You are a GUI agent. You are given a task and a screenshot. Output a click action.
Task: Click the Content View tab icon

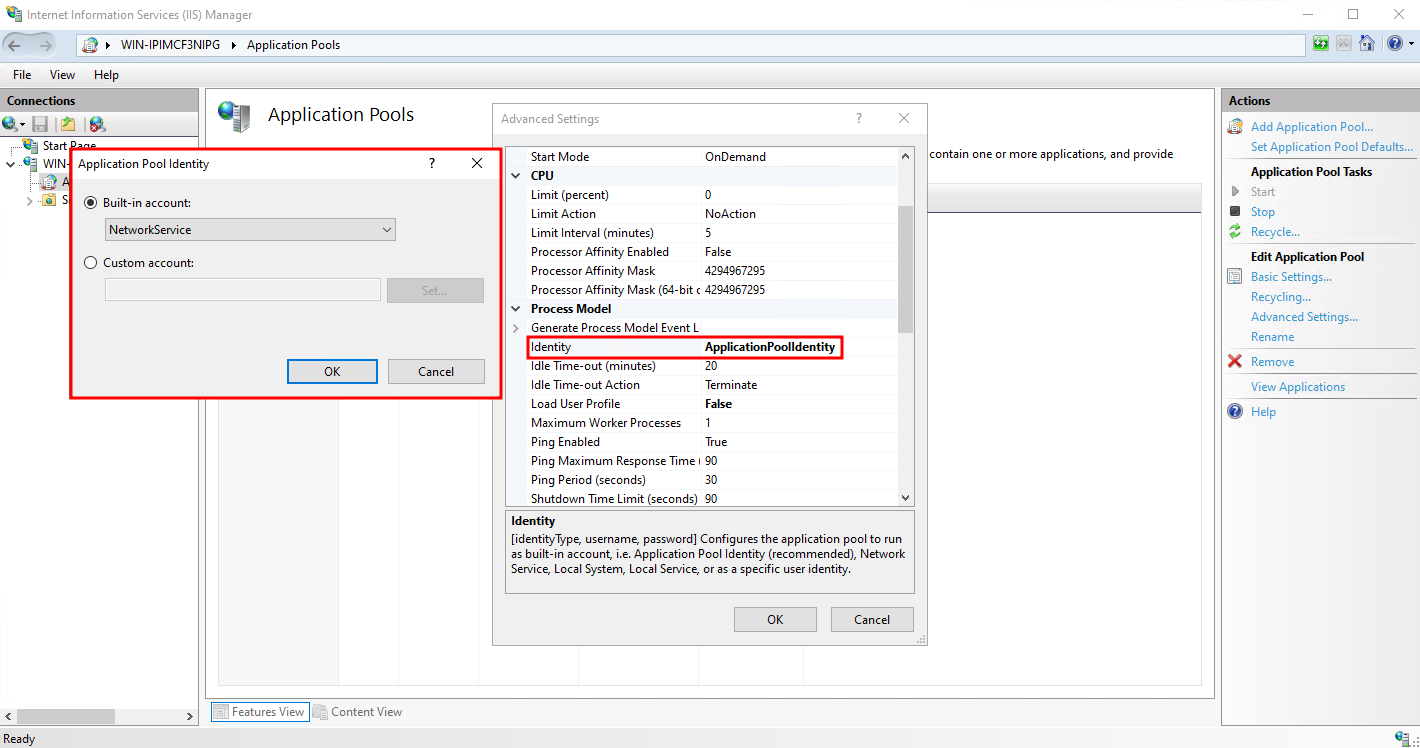320,712
